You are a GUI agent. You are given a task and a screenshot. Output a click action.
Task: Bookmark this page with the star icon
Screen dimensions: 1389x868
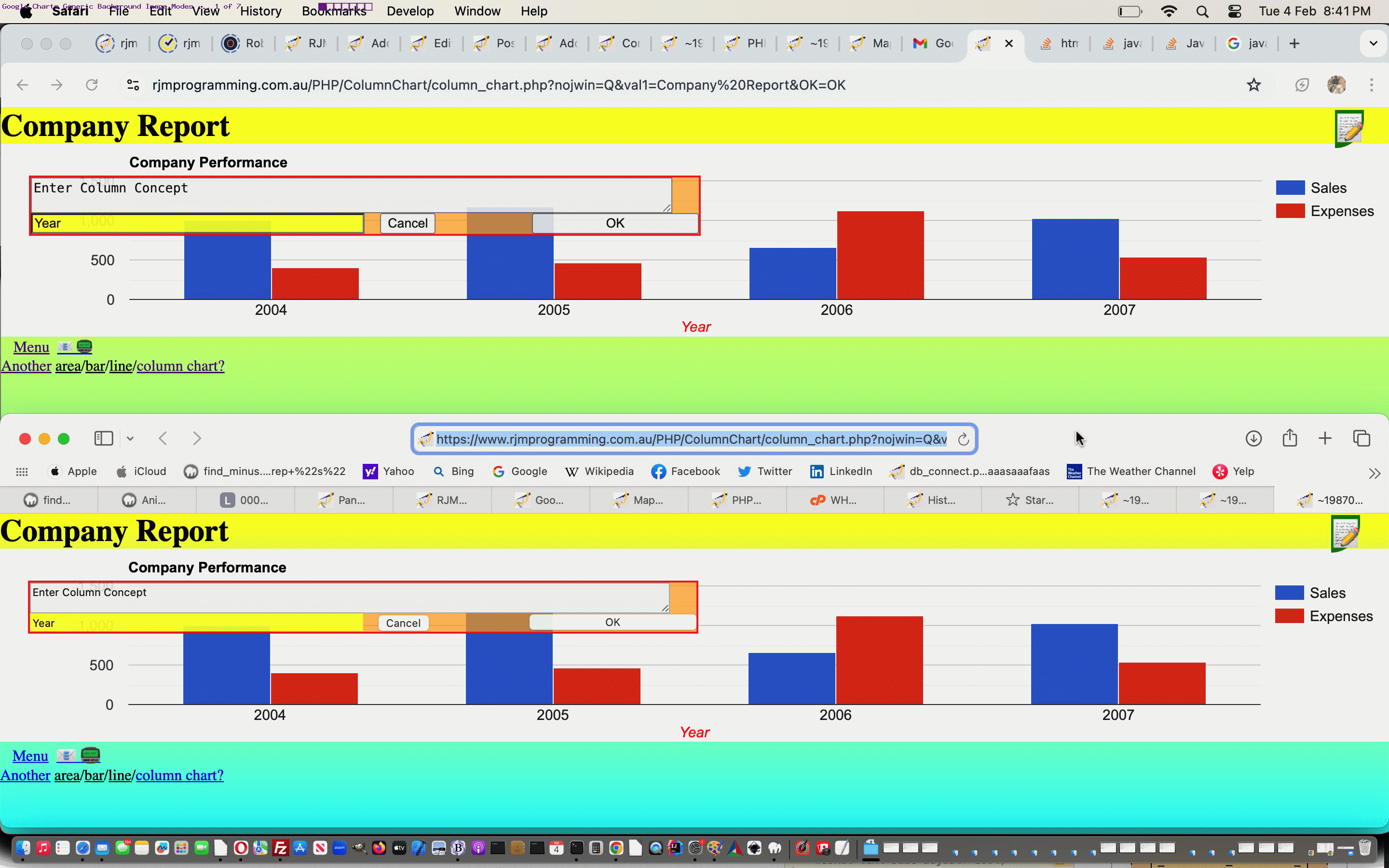pyautogui.click(x=1253, y=85)
